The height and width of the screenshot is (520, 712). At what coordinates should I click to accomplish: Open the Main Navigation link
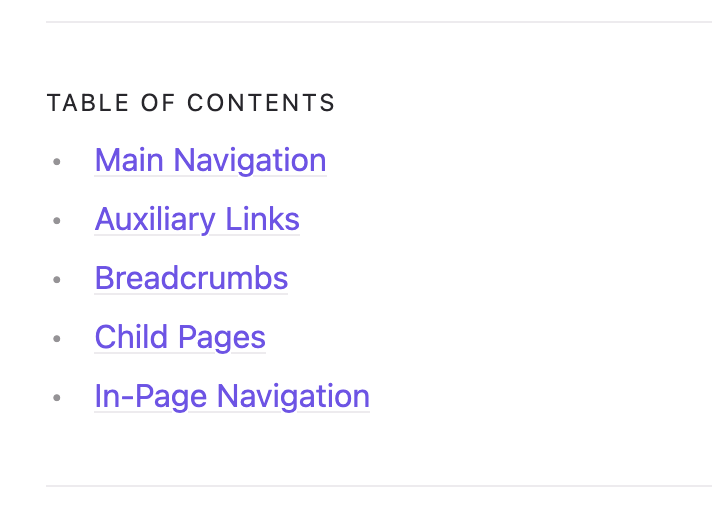point(210,160)
